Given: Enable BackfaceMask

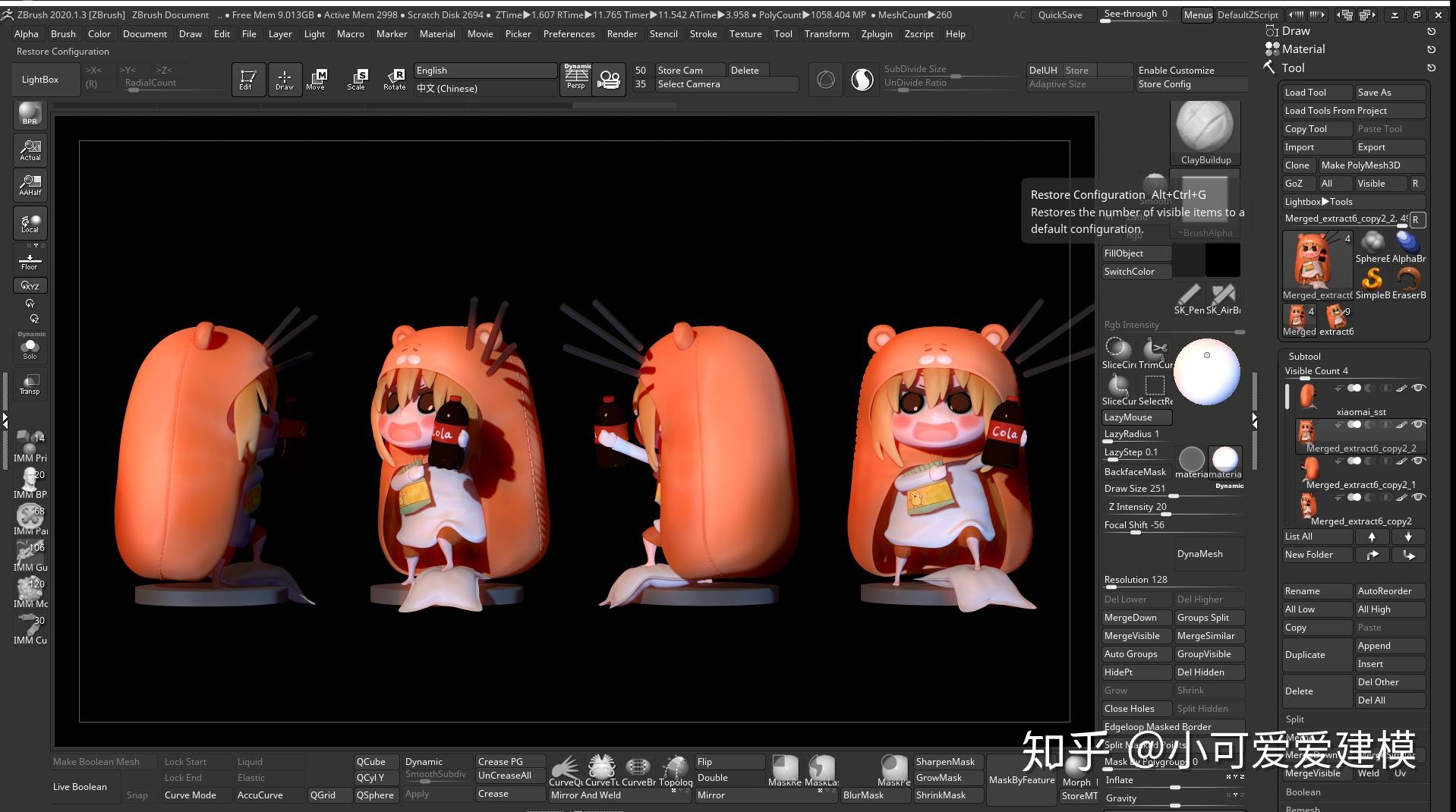Looking at the screenshot, I should click(1136, 472).
